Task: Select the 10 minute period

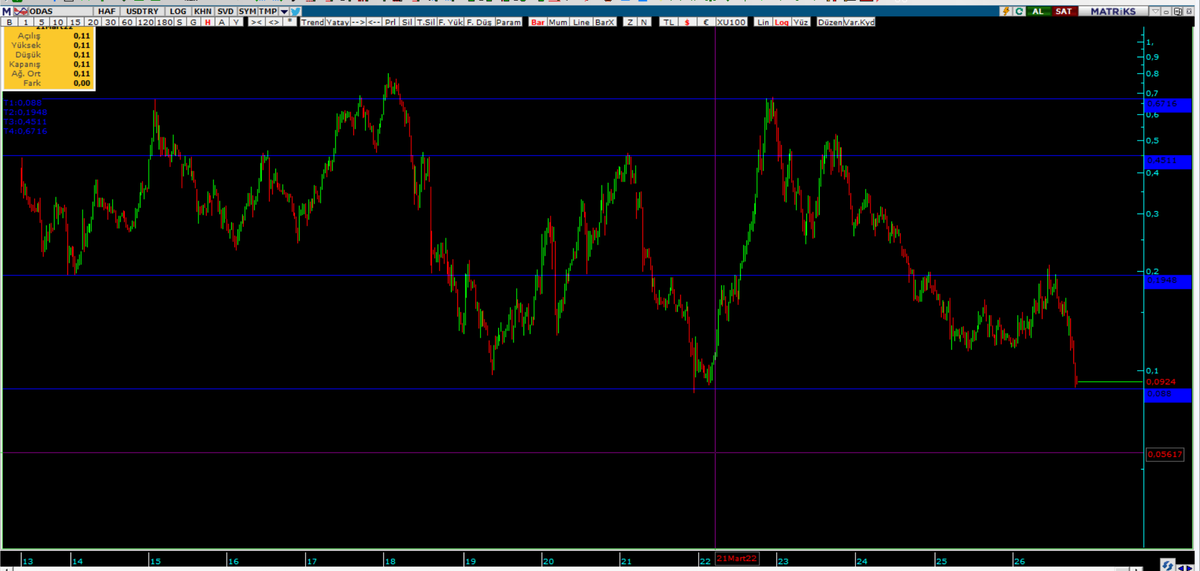Action: pyautogui.click(x=59, y=22)
